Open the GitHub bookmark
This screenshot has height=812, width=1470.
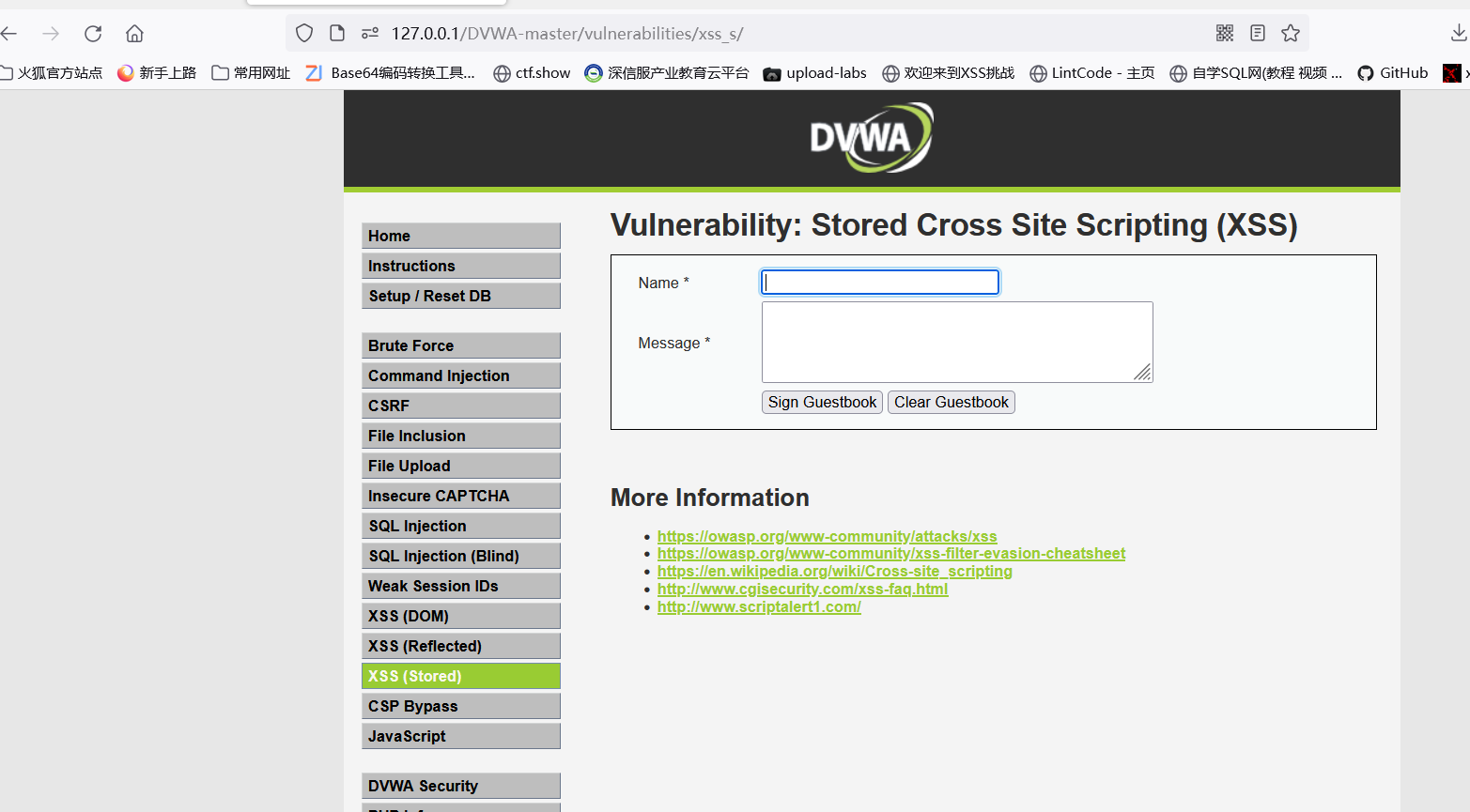click(x=1392, y=72)
